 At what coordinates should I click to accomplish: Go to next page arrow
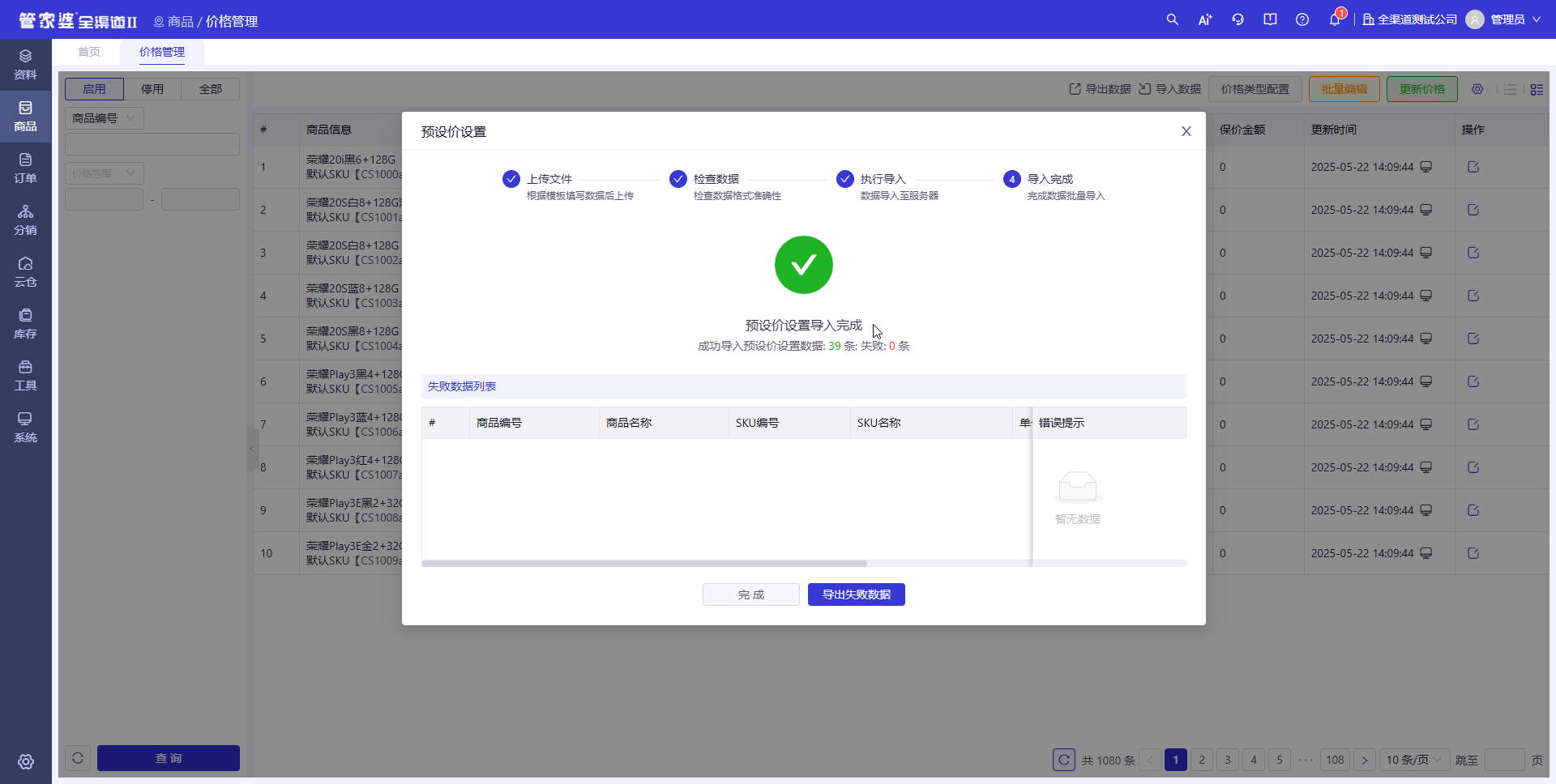click(x=1365, y=760)
